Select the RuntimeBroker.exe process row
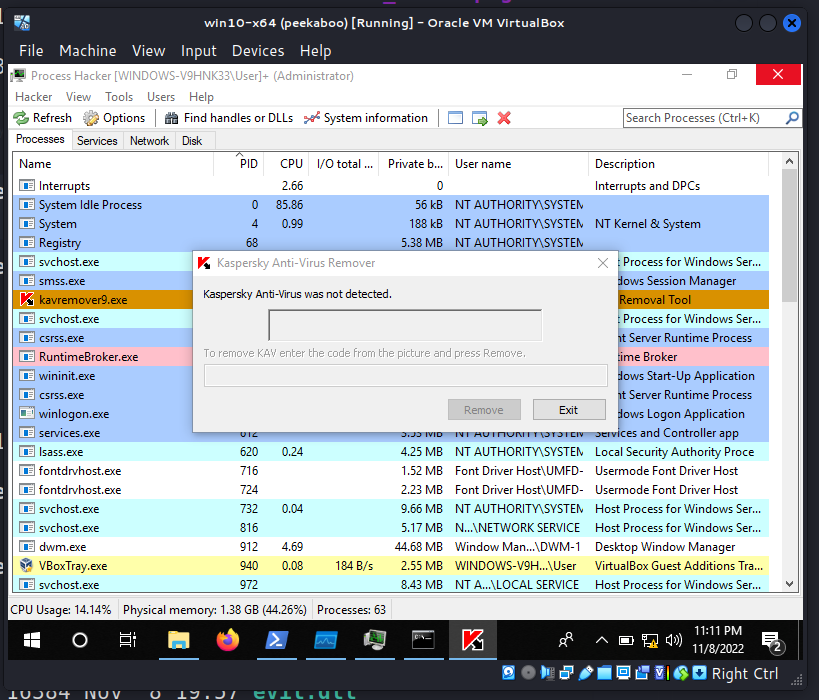 click(391, 357)
